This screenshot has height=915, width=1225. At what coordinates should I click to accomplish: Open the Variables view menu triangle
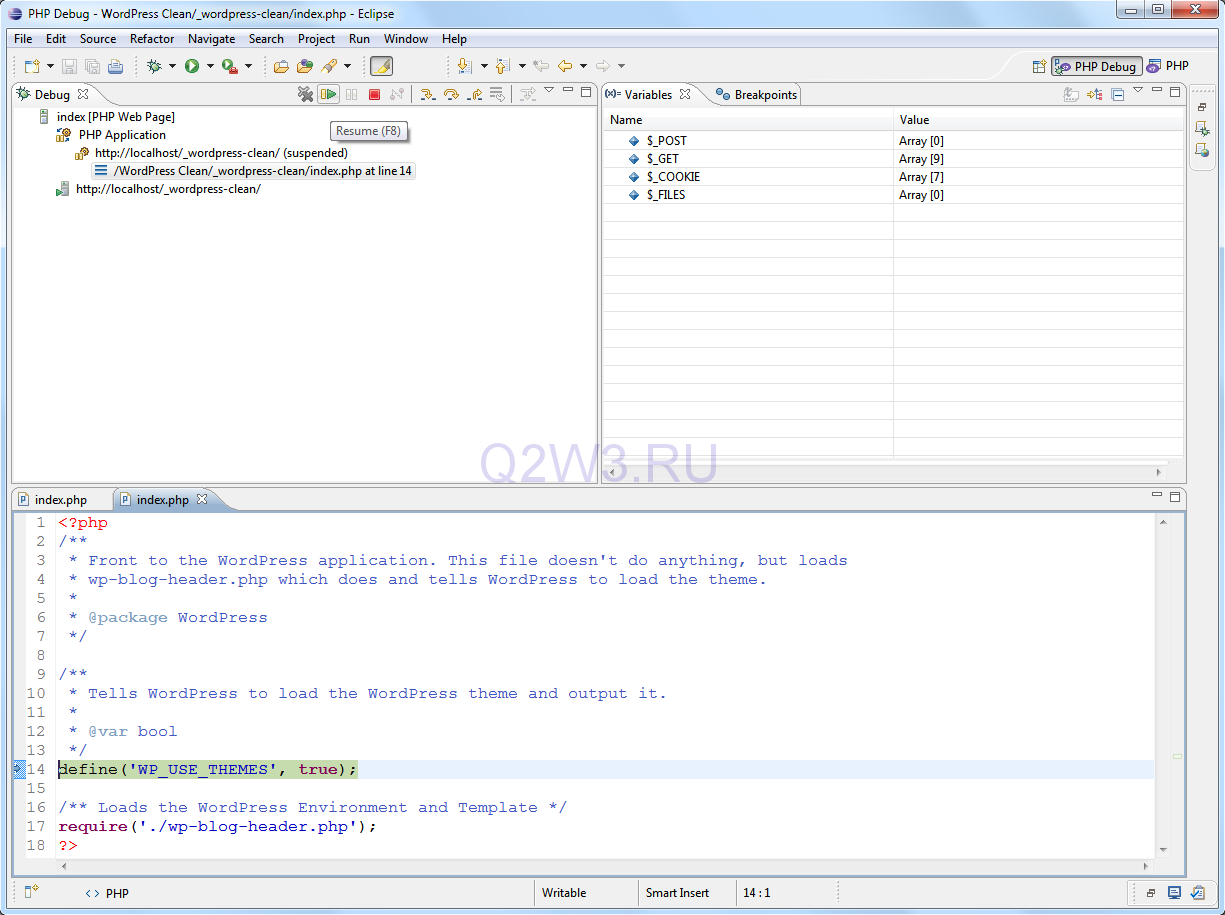[x=1138, y=91]
